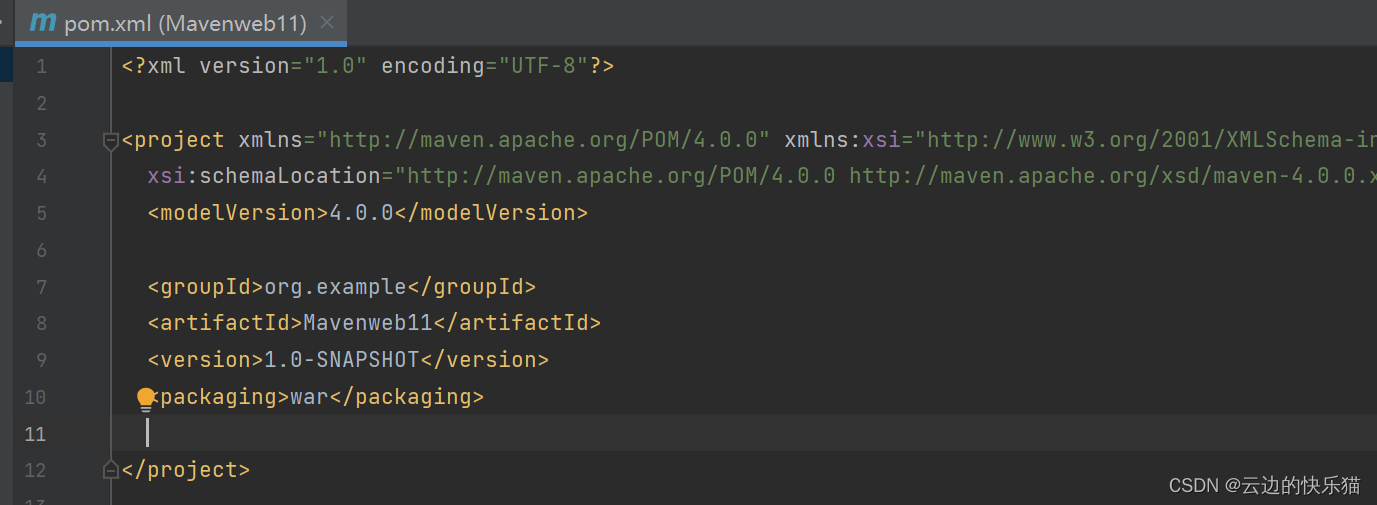Click the Maven 'm' icon on the pom.xml tab
The height and width of the screenshot is (505, 1377).
click(43, 22)
